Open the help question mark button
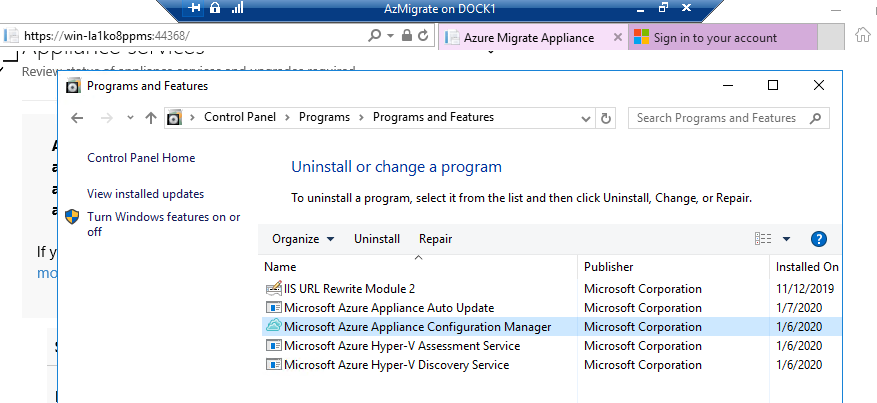The image size is (877, 403). 818,239
